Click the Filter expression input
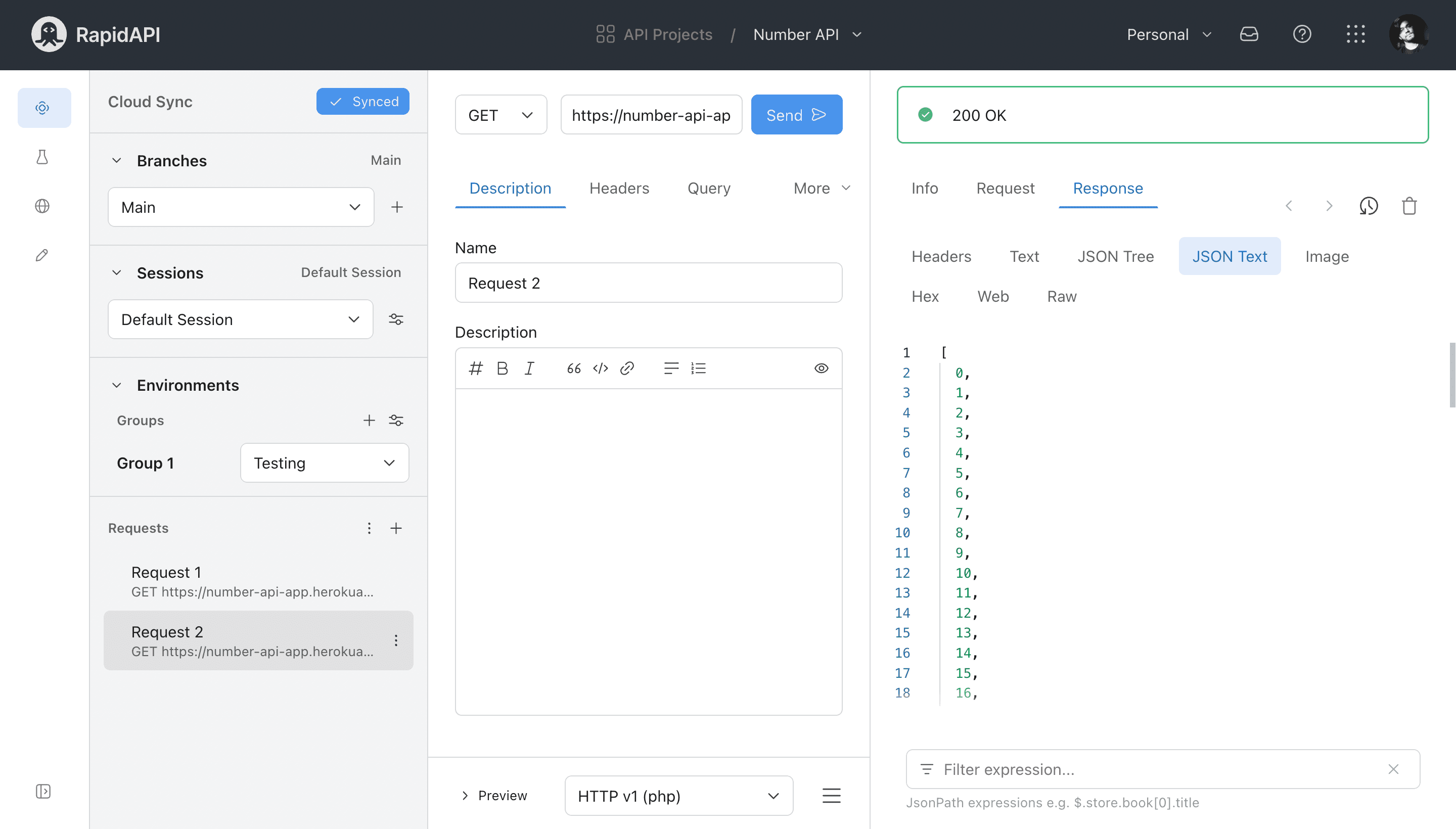The height and width of the screenshot is (829, 1456). [1162, 770]
